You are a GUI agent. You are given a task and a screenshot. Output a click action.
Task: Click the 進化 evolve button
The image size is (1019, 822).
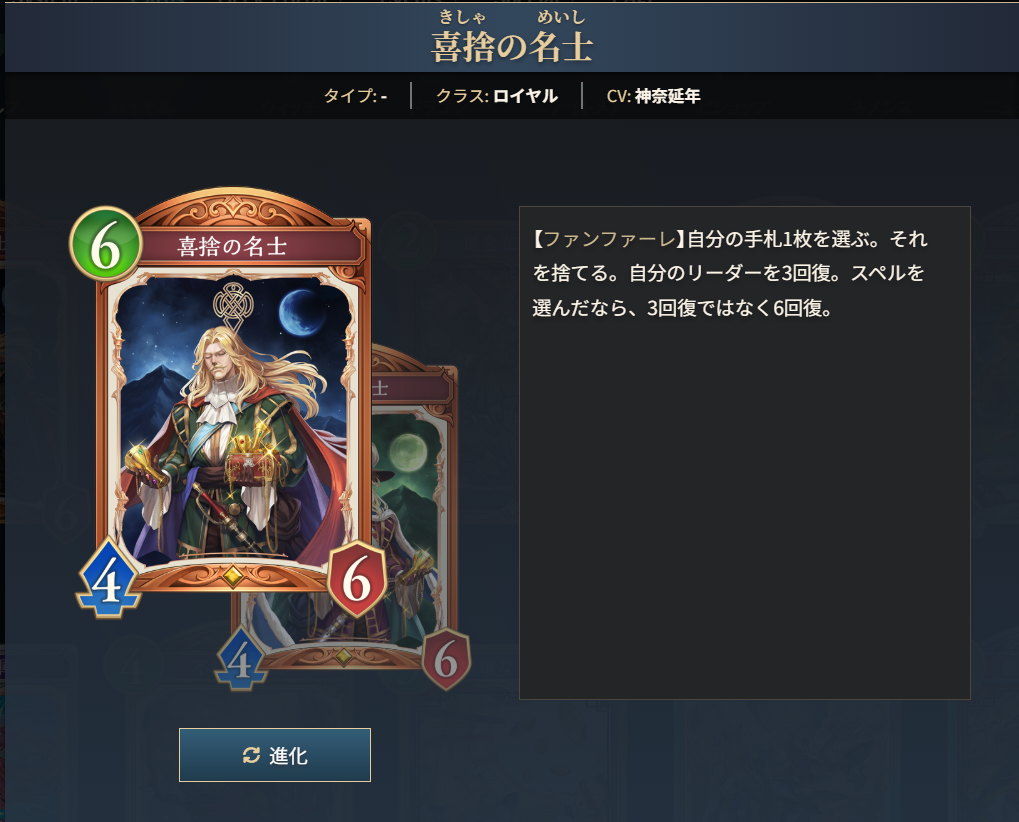click(x=275, y=754)
